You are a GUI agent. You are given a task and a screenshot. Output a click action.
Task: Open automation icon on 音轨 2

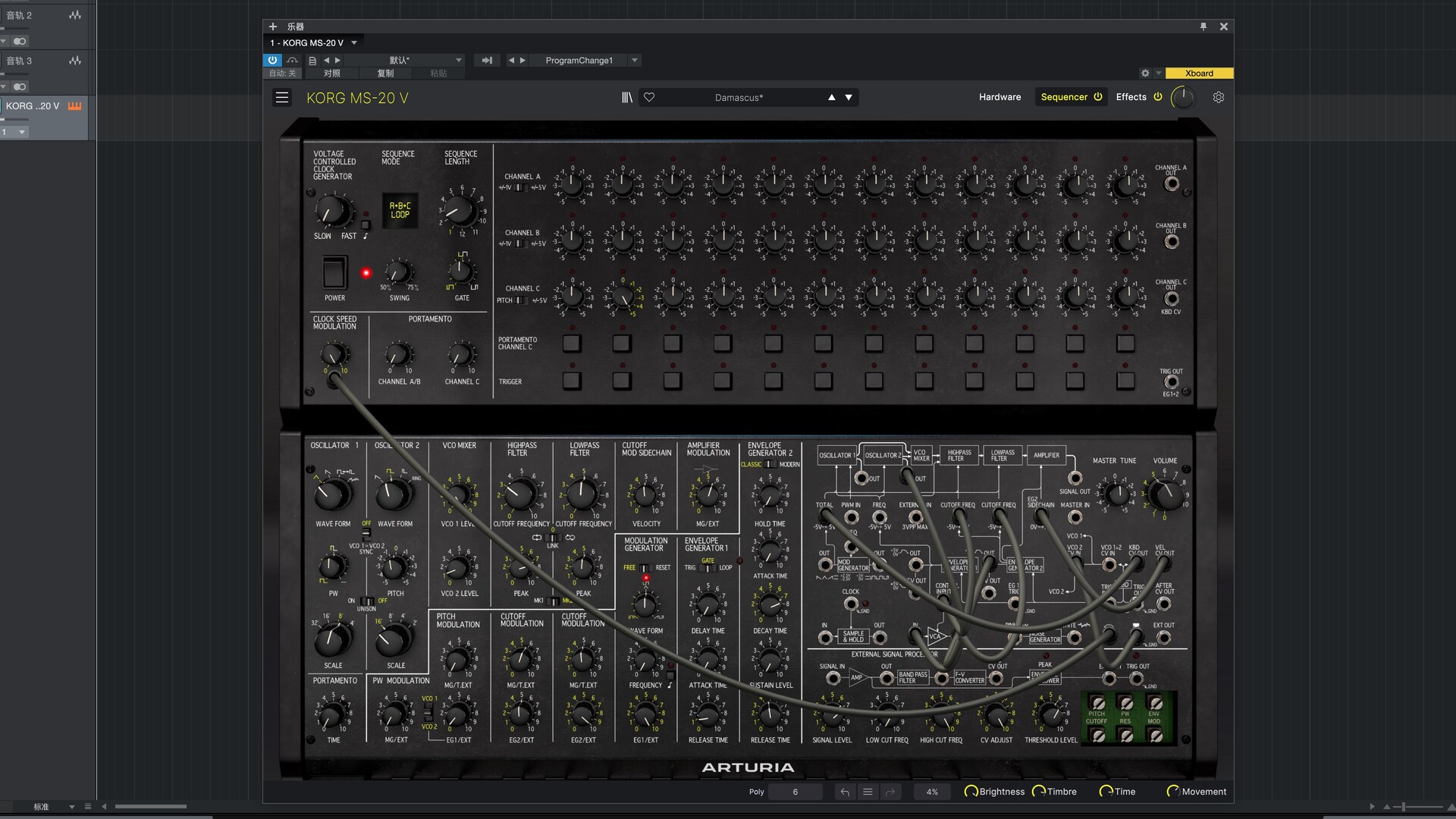click(x=75, y=15)
